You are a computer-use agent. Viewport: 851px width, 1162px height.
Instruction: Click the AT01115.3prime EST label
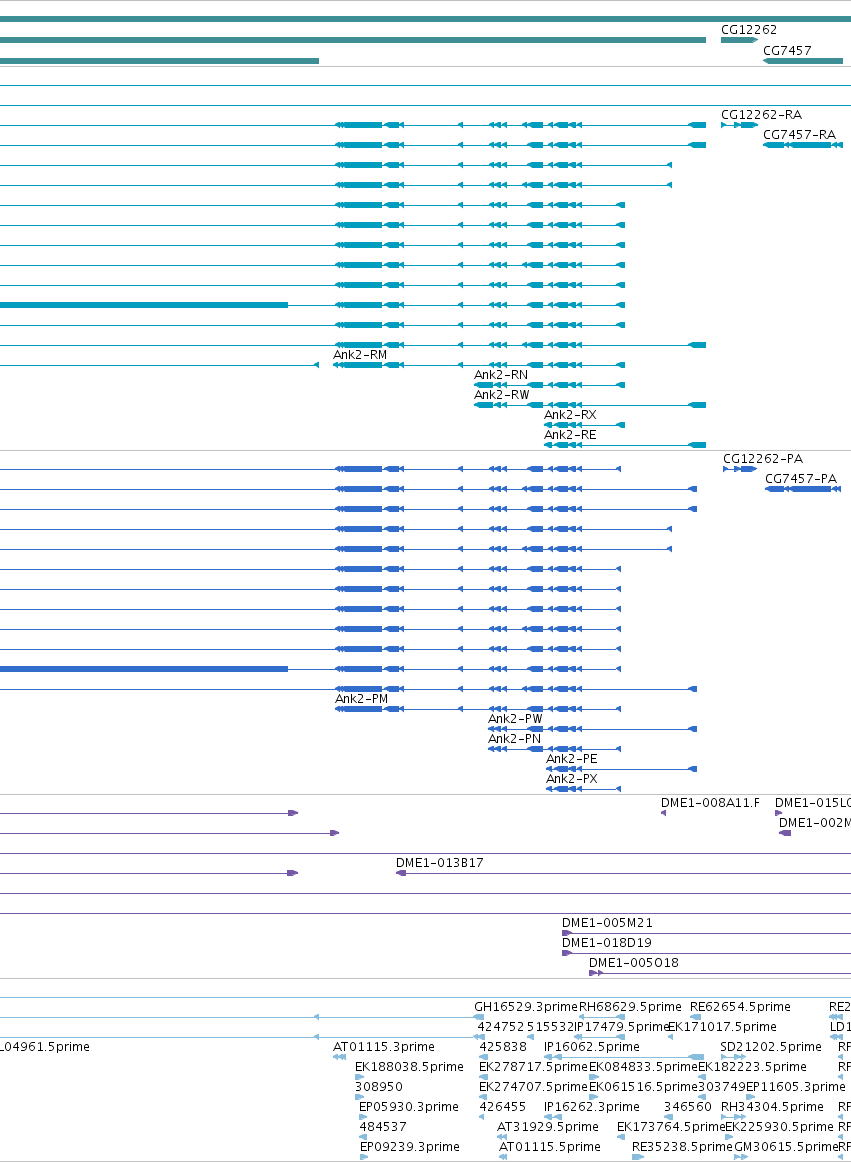(x=384, y=1047)
